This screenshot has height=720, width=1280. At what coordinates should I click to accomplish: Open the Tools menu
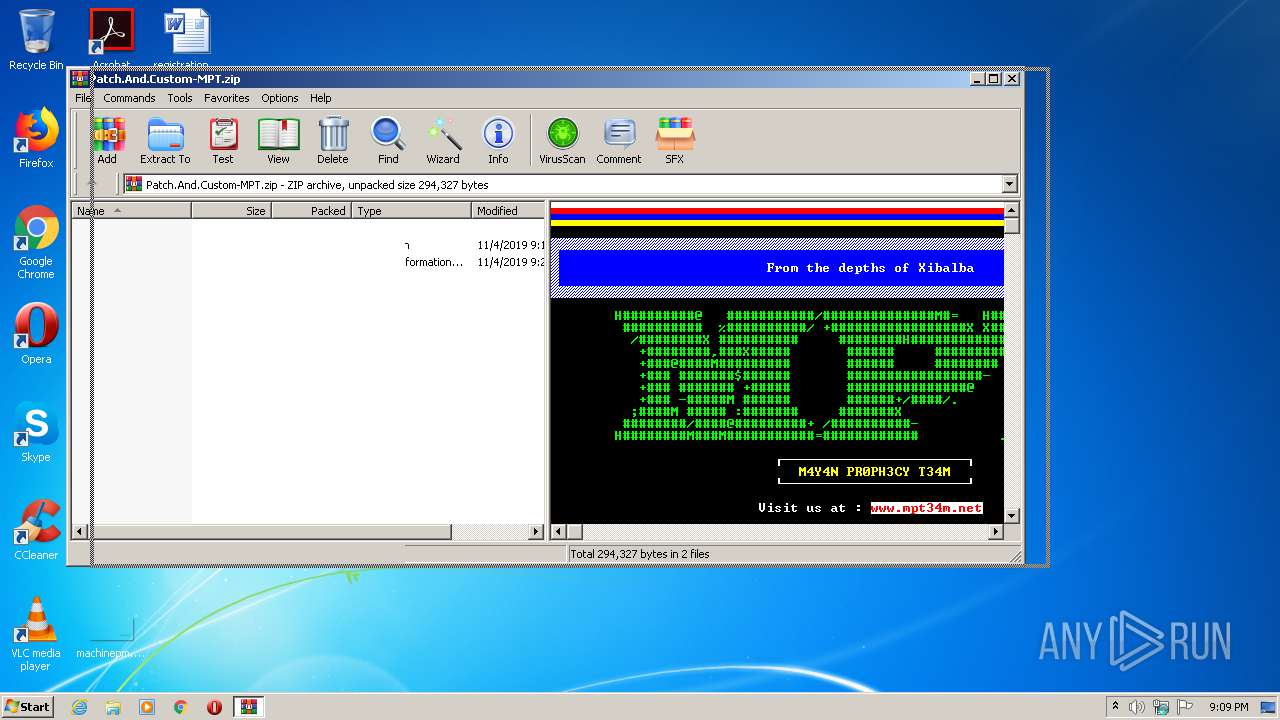pos(180,98)
